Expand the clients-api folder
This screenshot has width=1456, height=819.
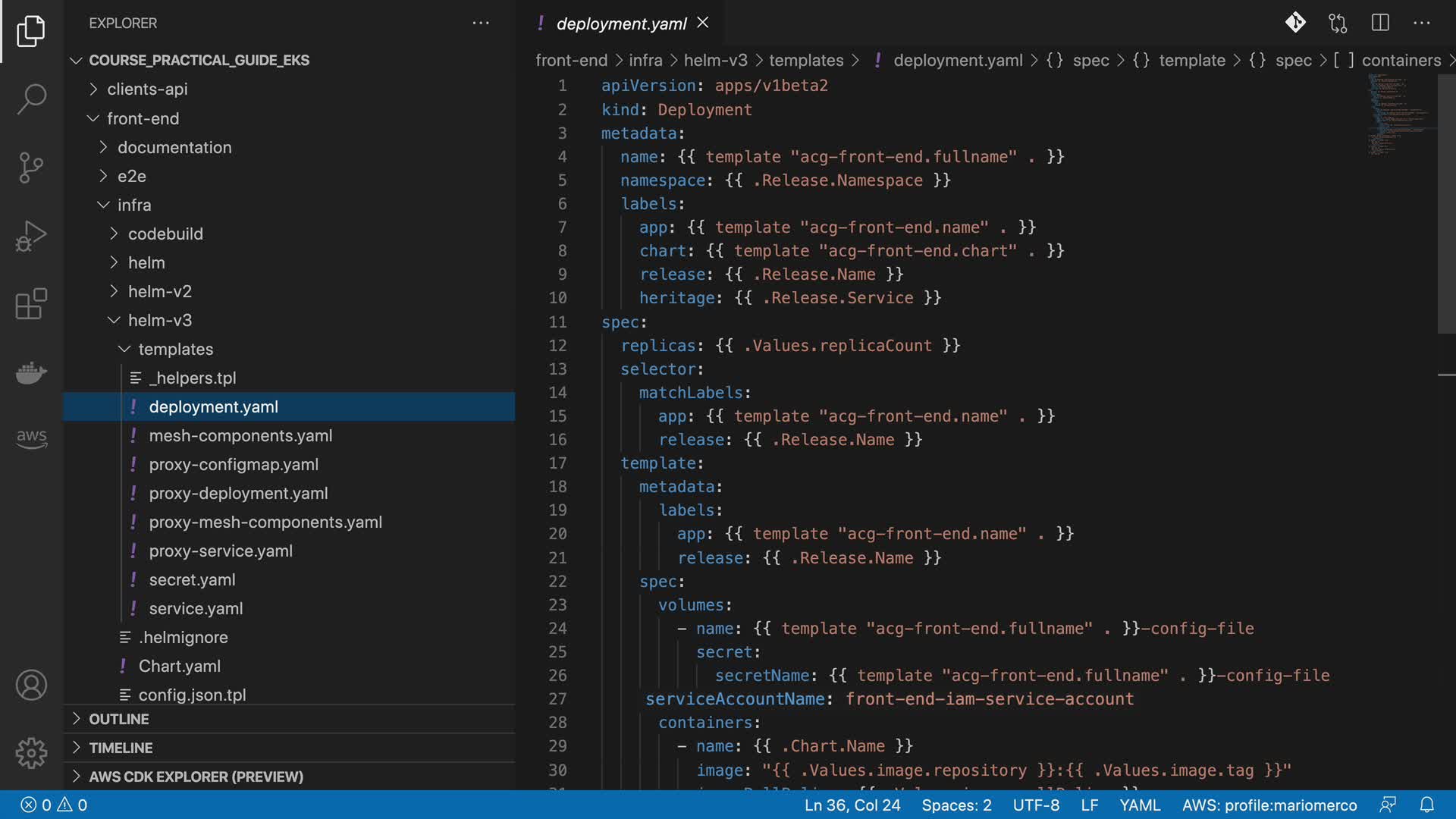[147, 89]
